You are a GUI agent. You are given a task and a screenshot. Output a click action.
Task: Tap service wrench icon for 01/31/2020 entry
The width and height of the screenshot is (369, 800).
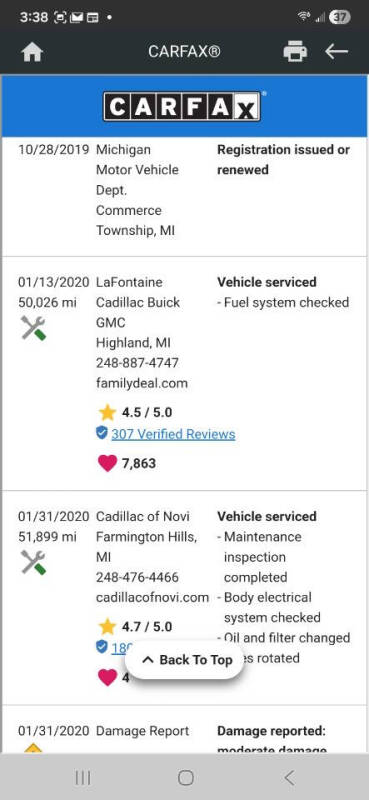click(x=34, y=562)
